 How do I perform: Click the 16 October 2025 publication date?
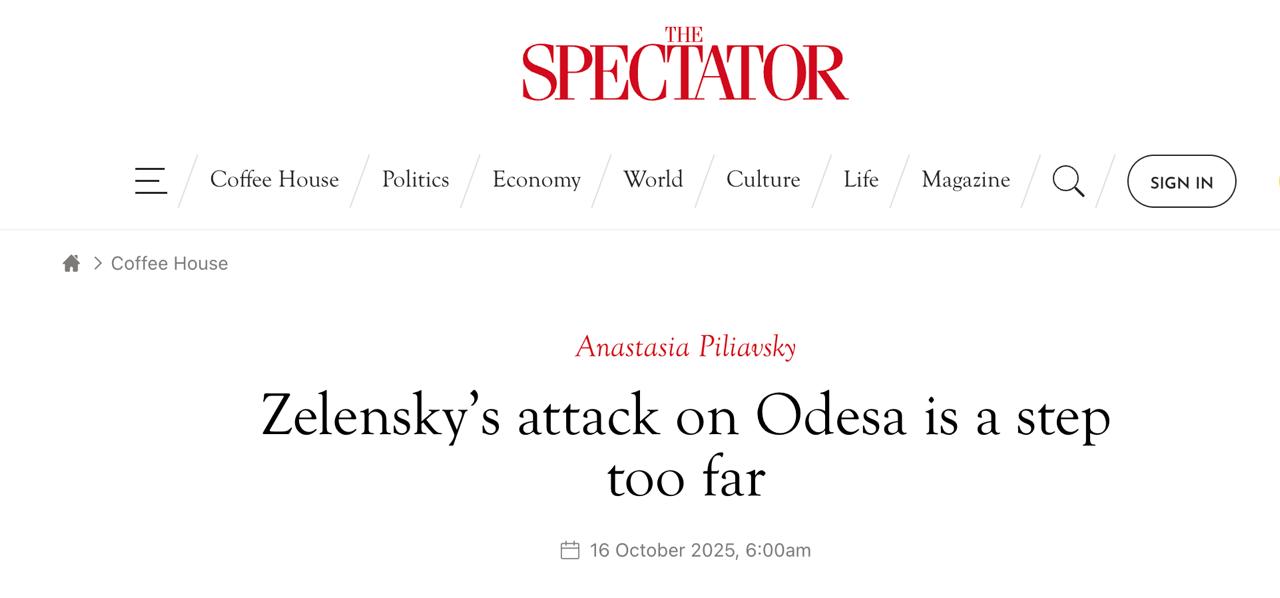coord(700,550)
